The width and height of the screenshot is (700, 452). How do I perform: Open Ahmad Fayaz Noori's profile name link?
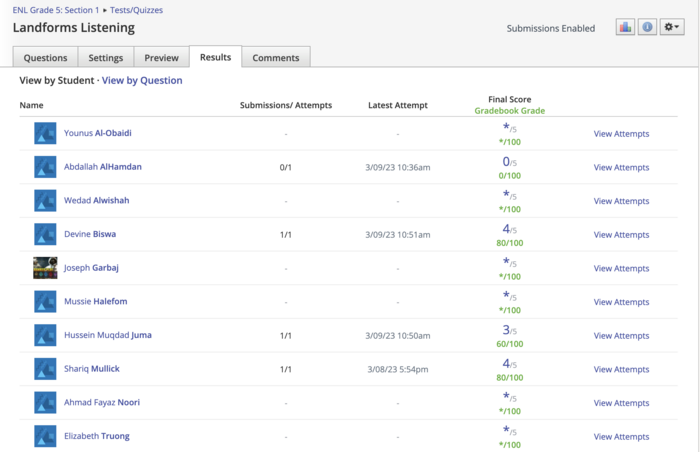point(102,402)
